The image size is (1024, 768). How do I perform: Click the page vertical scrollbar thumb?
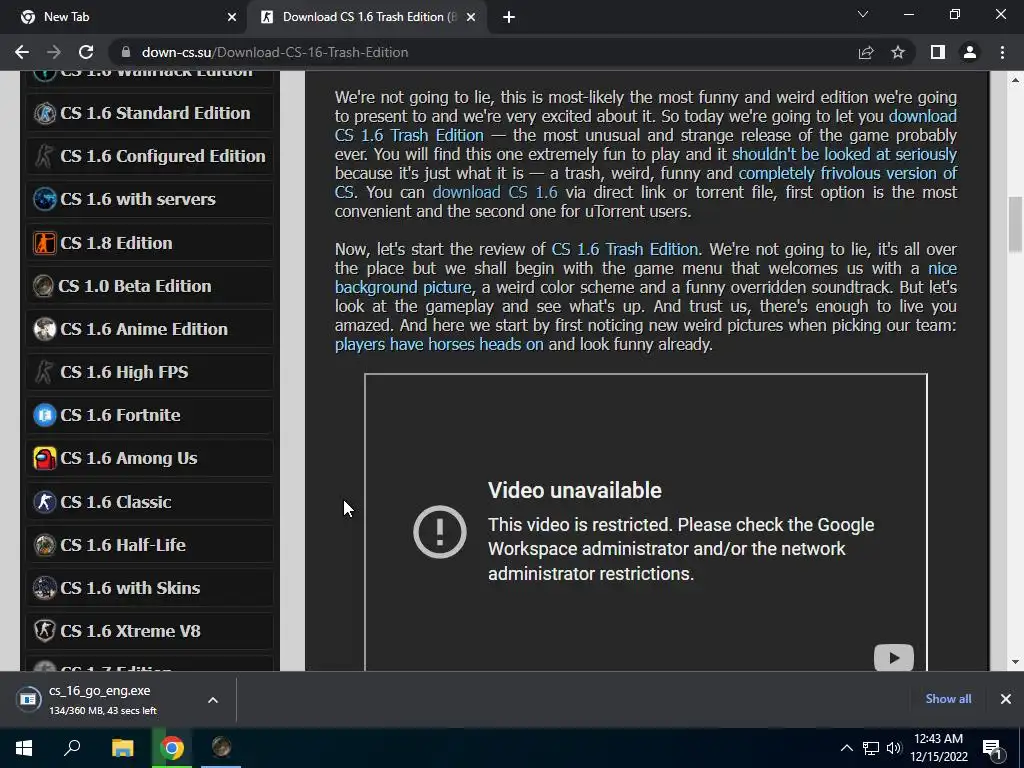coord(1015,224)
